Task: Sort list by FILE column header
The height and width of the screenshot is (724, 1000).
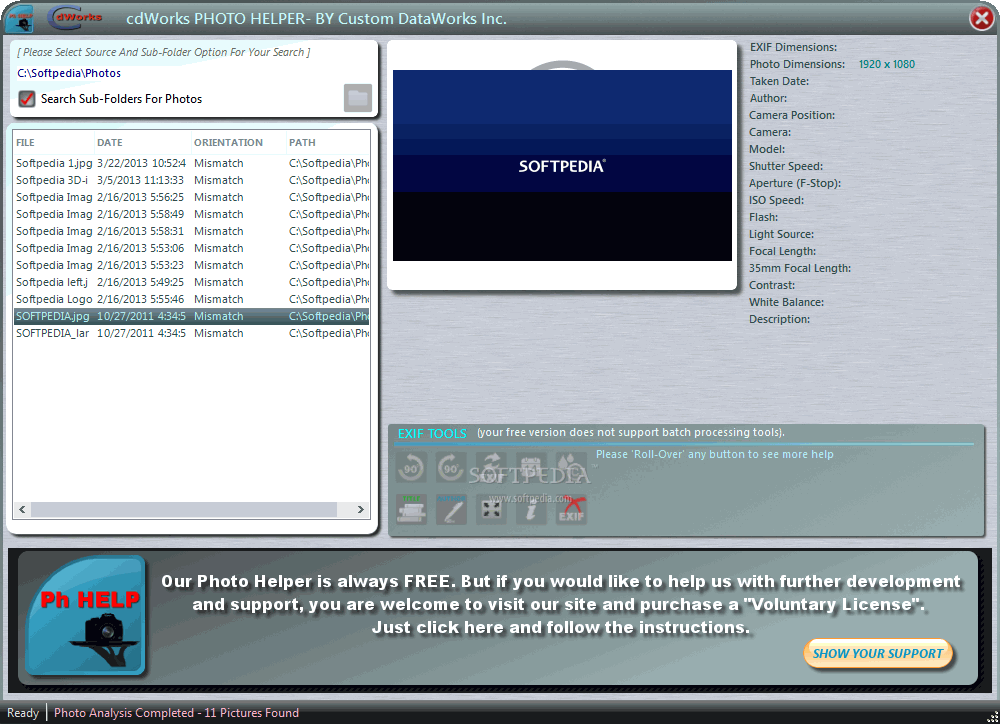Action: (26, 142)
